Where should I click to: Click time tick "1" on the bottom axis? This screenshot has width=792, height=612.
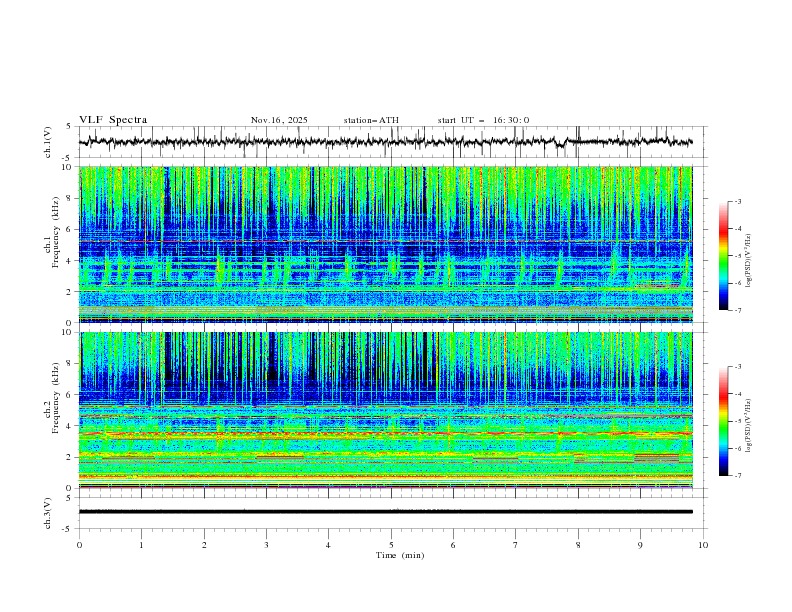(141, 545)
